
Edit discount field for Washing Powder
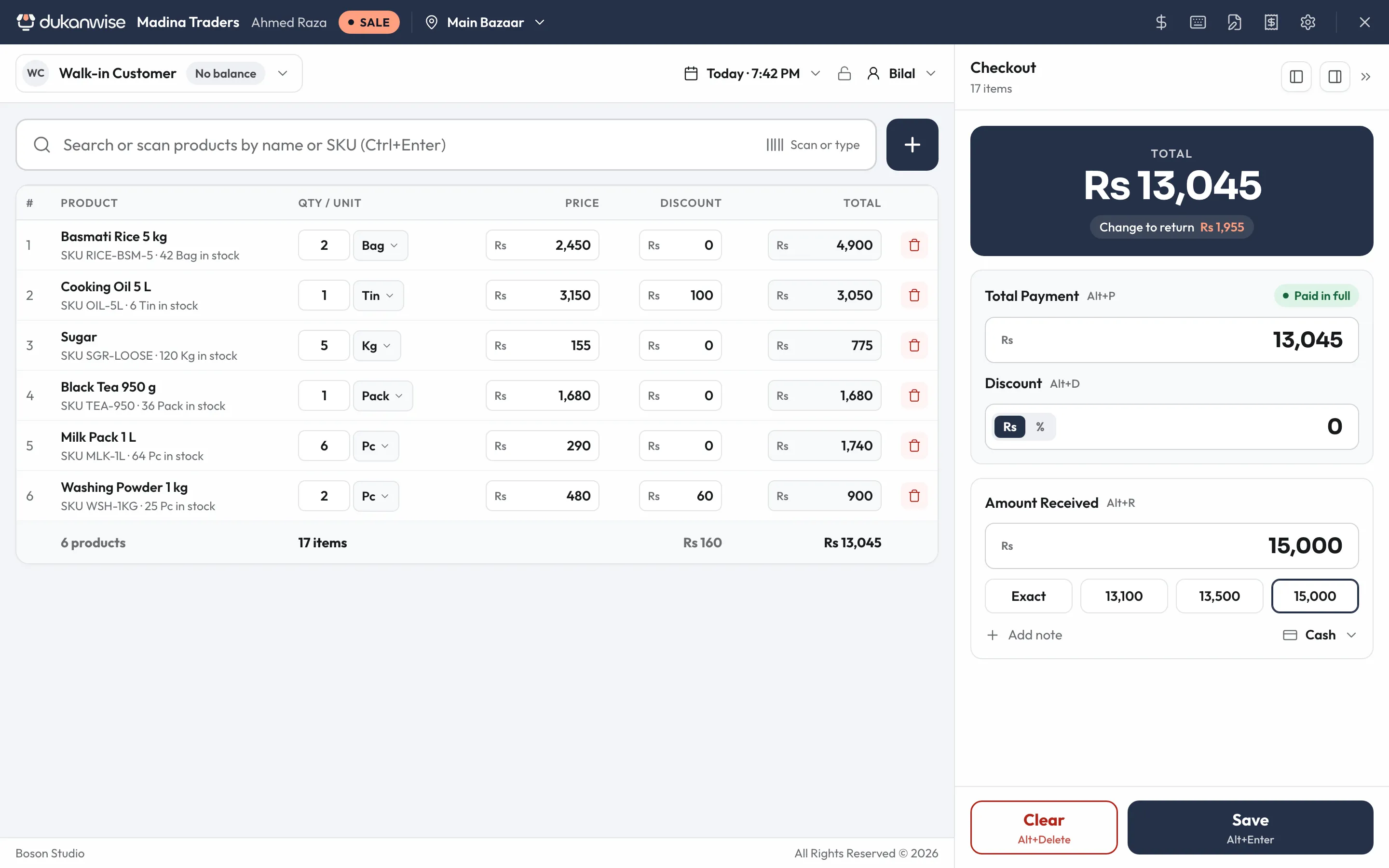680,496
